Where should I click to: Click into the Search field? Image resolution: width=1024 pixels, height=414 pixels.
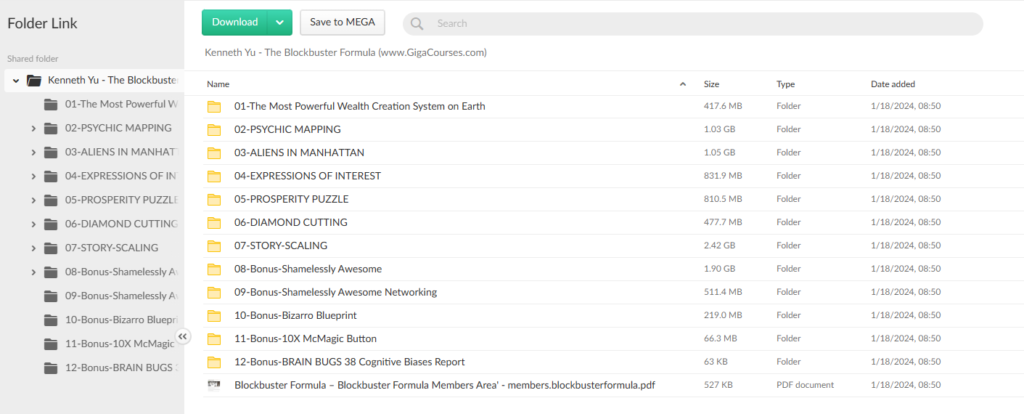pos(700,23)
